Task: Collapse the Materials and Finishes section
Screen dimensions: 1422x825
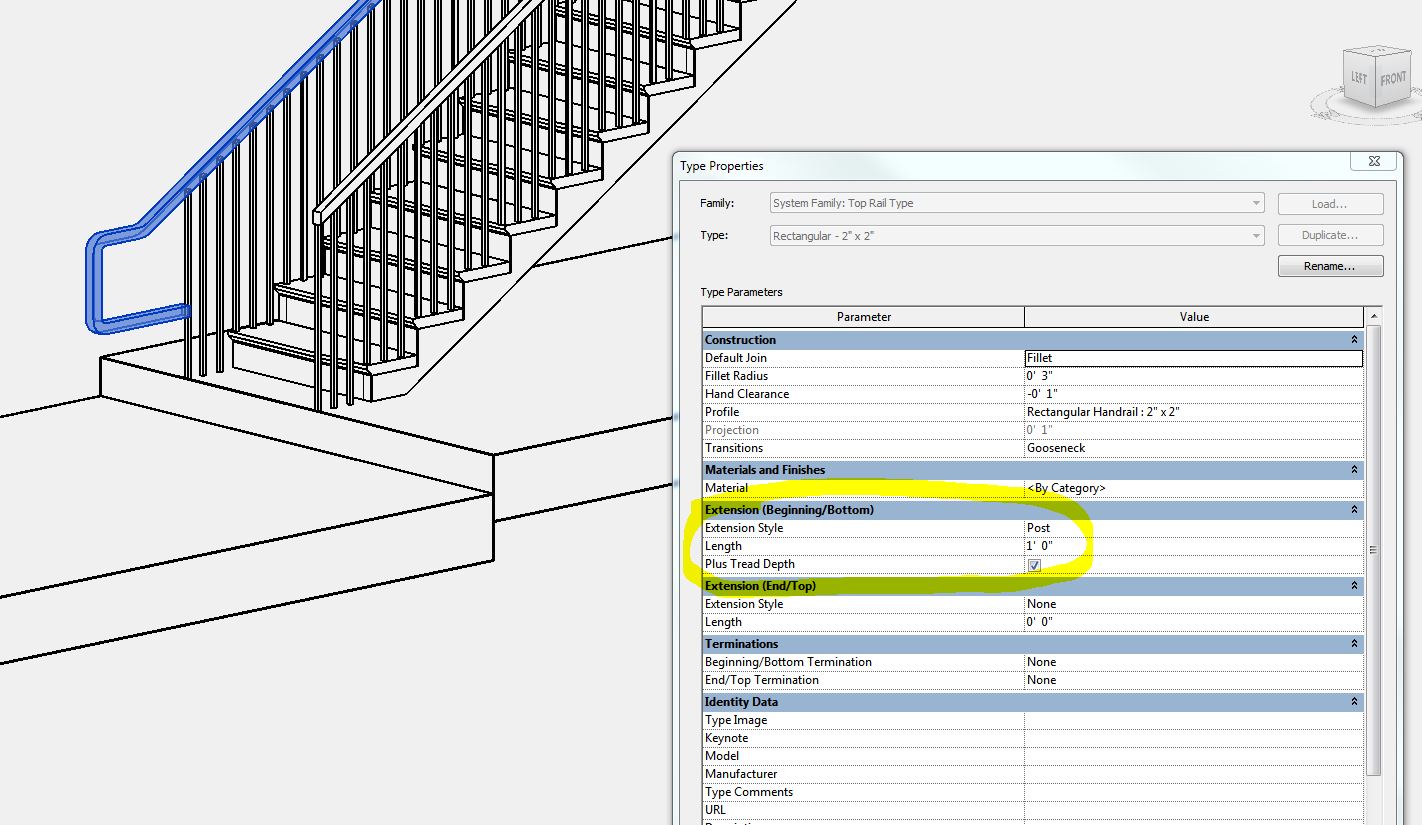Action: point(1352,469)
